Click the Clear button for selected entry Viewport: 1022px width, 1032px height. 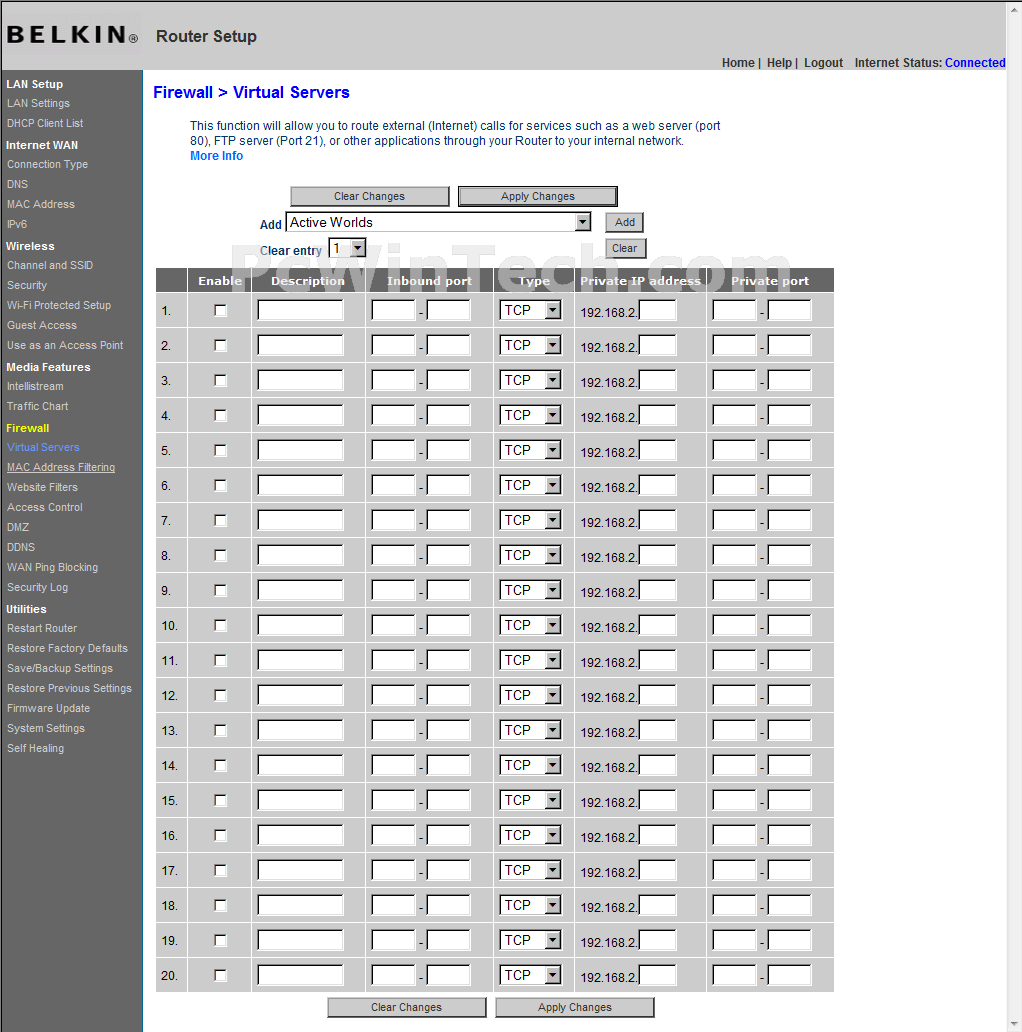(x=625, y=248)
